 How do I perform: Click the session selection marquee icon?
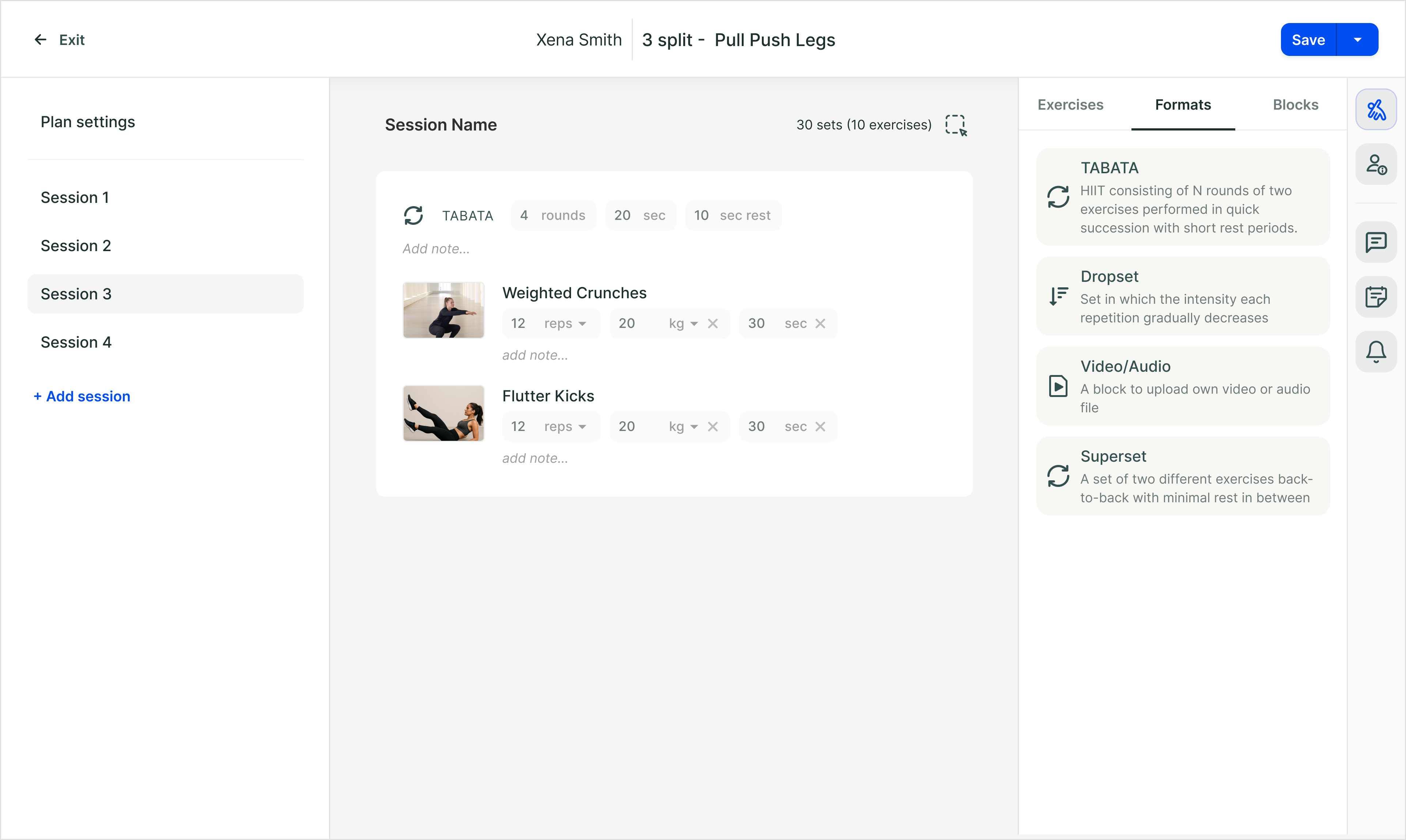click(956, 125)
